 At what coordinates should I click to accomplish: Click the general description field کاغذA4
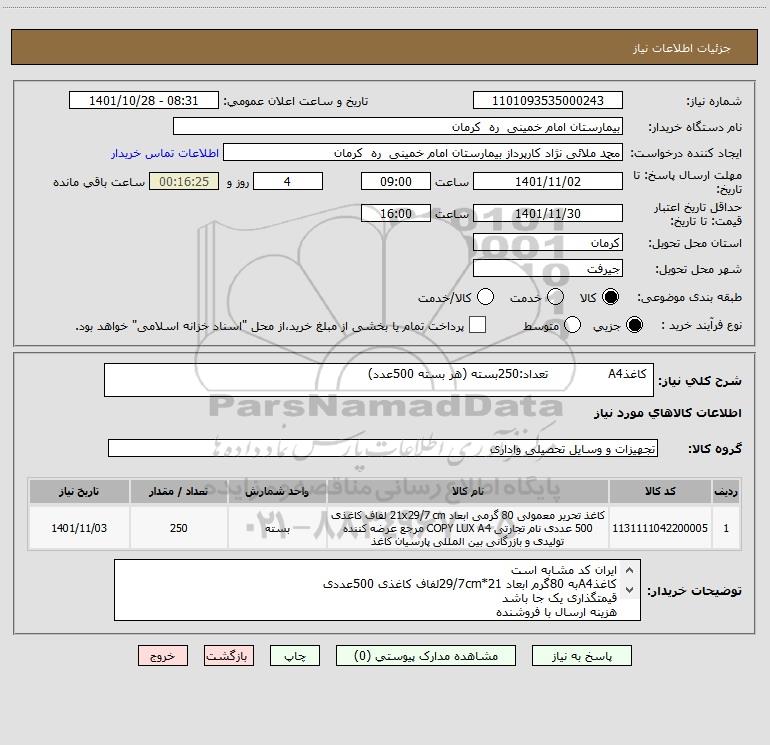pos(379,380)
